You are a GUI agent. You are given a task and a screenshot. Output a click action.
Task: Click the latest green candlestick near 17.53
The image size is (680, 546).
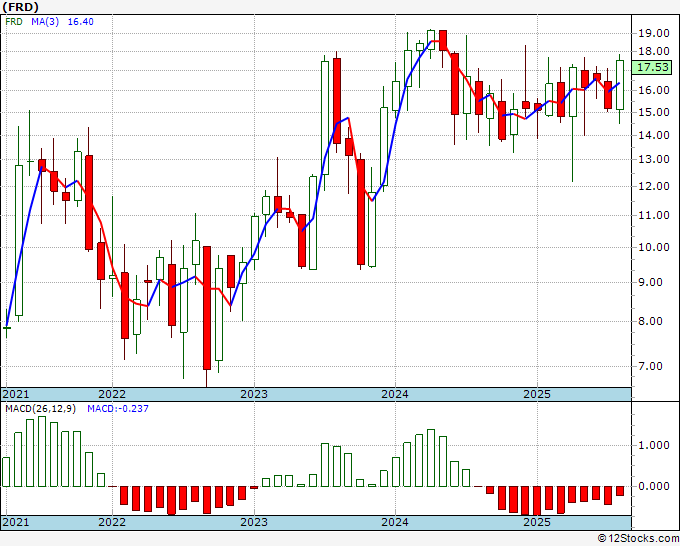[x=620, y=85]
